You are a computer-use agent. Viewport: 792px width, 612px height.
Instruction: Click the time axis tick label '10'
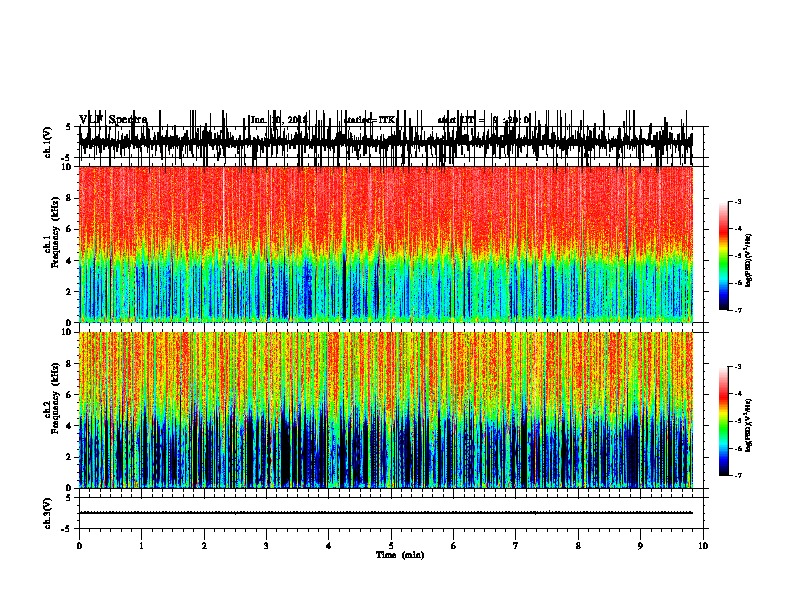pos(703,546)
